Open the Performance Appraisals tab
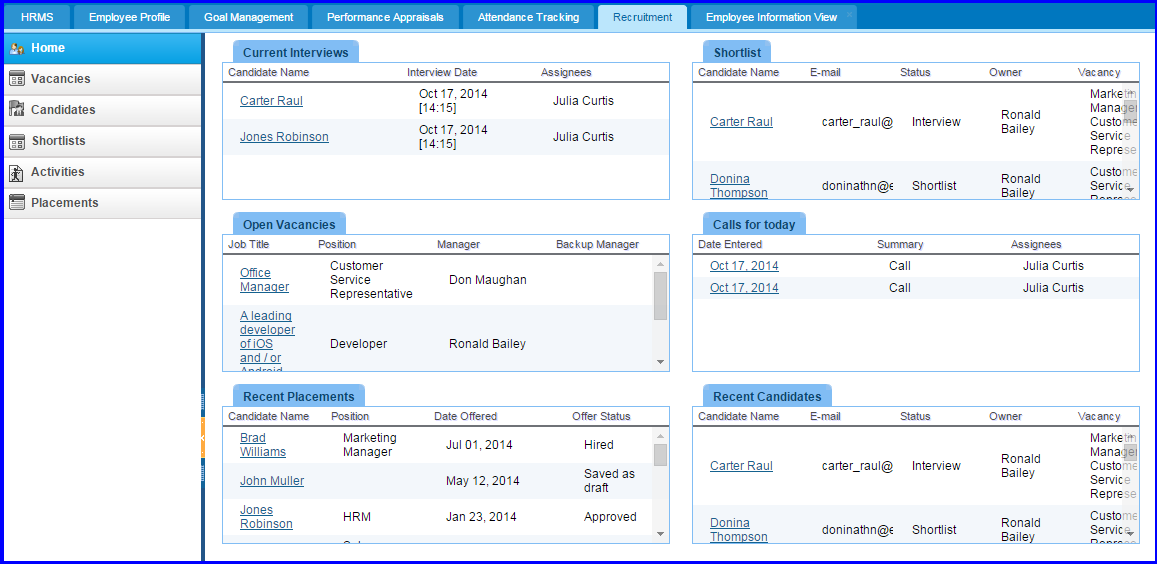 (x=385, y=17)
